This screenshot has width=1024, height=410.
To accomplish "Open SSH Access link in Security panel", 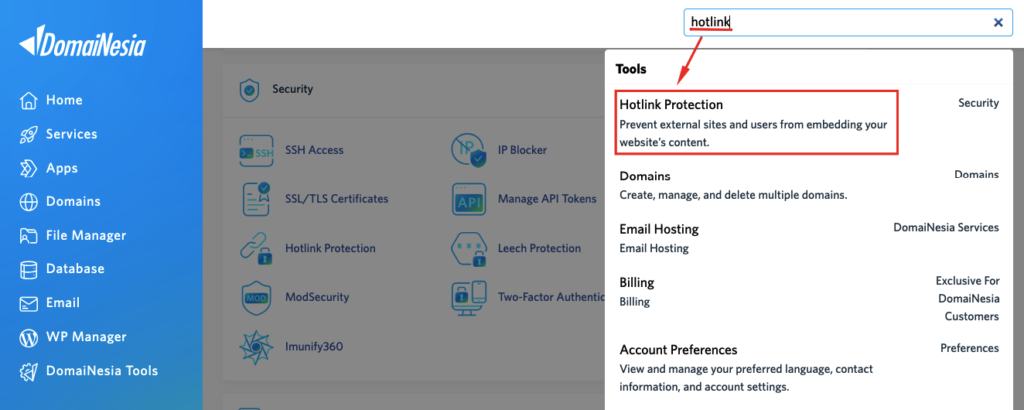I will click(314, 151).
